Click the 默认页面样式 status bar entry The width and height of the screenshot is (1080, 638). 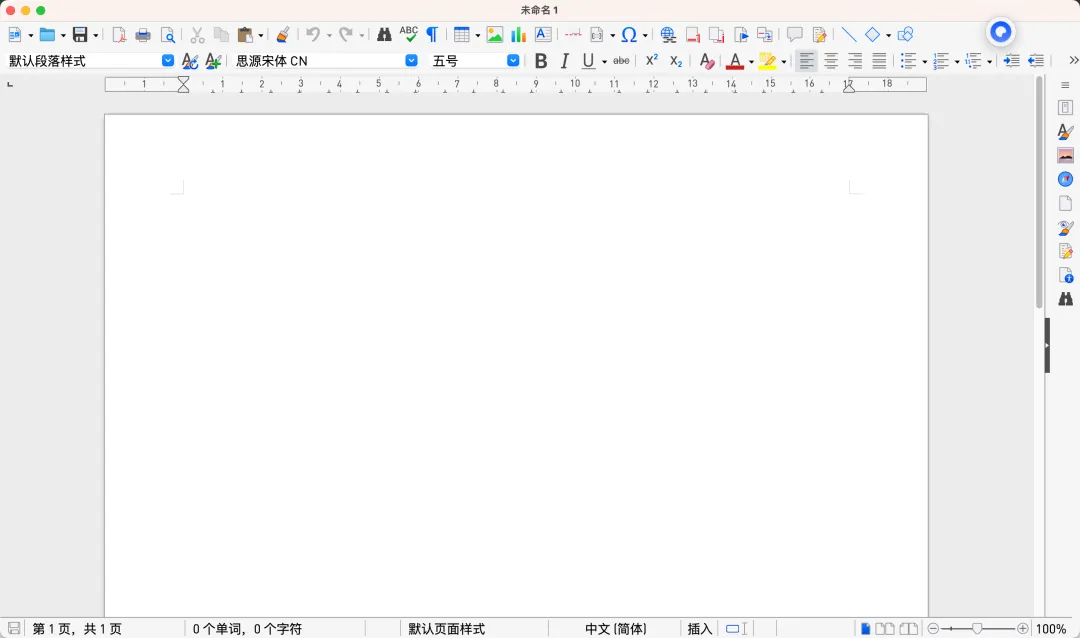446,628
